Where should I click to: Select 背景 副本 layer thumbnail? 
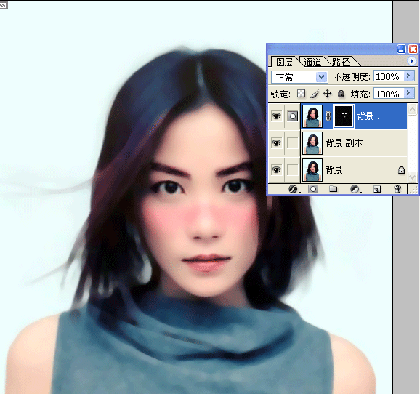pyautogui.click(x=312, y=143)
